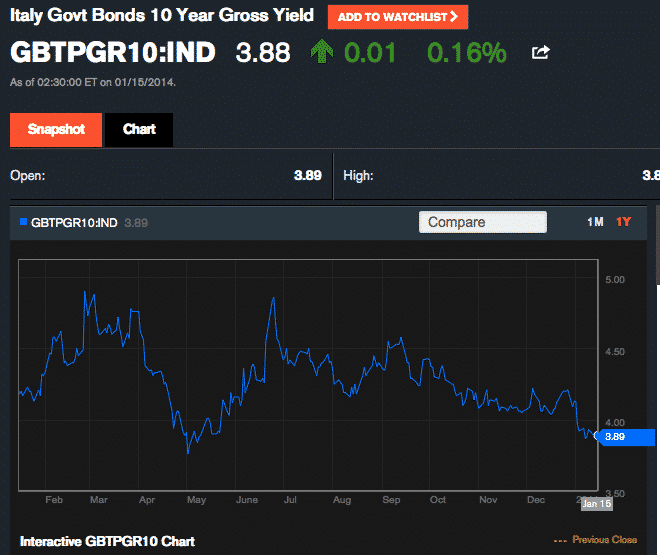Click the GBTPGR10:IND ticker heading

pos(113,52)
